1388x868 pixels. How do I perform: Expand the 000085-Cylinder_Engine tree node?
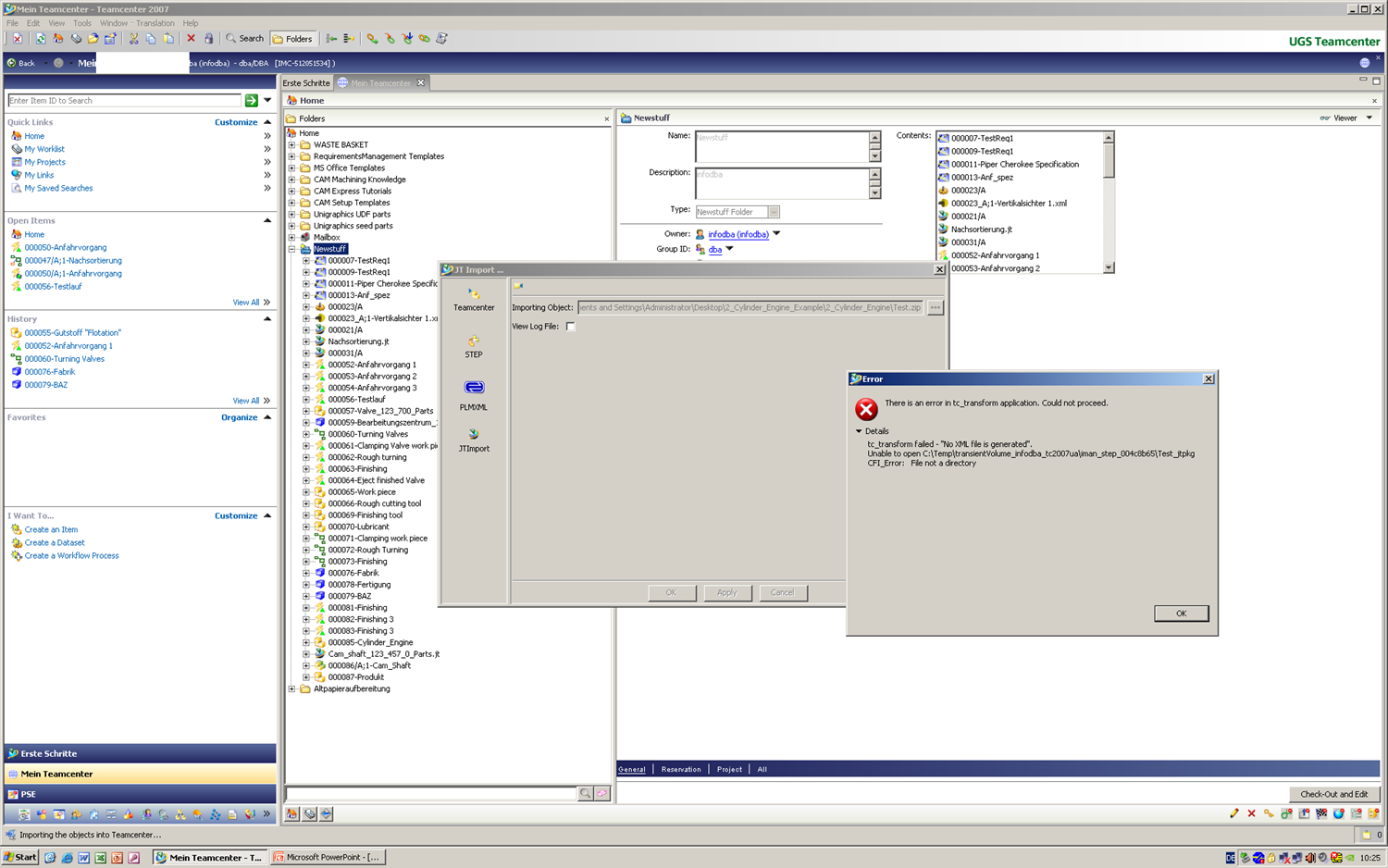click(x=306, y=643)
